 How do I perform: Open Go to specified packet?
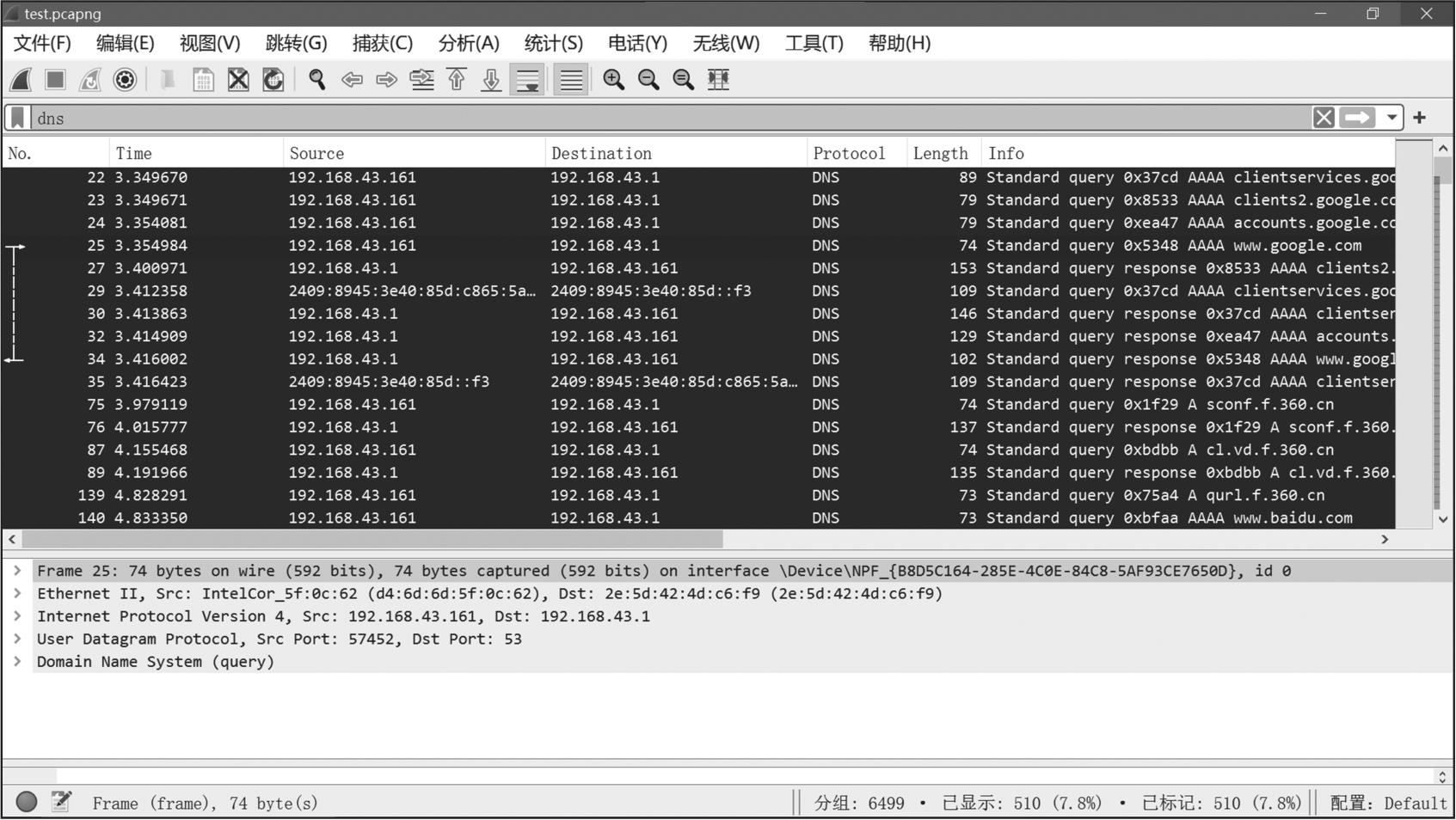point(422,80)
